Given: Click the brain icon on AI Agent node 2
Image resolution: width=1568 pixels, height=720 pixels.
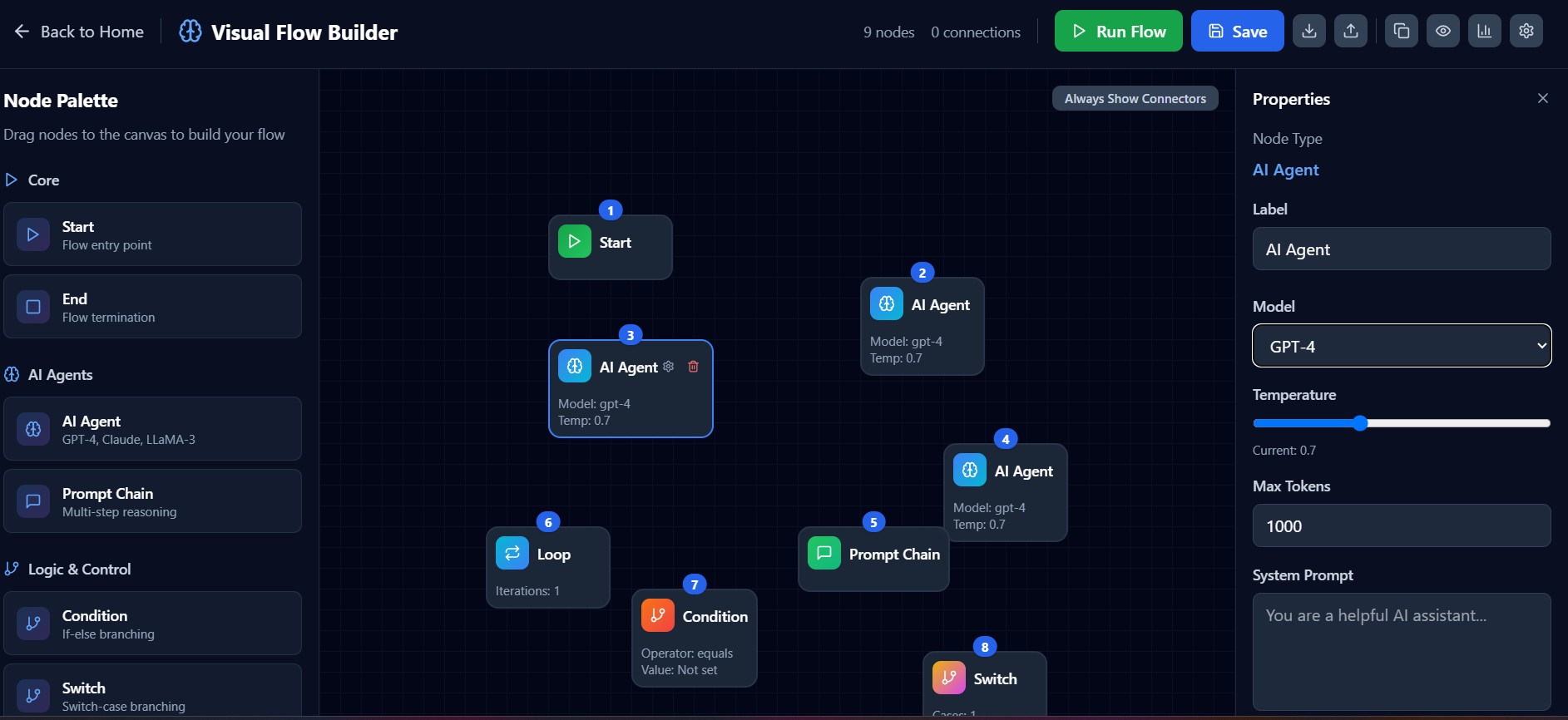Looking at the screenshot, I should [x=887, y=303].
